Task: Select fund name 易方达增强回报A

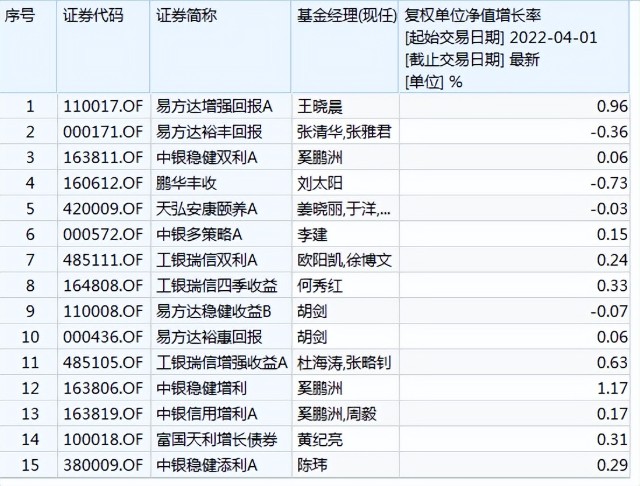Action: coord(214,107)
